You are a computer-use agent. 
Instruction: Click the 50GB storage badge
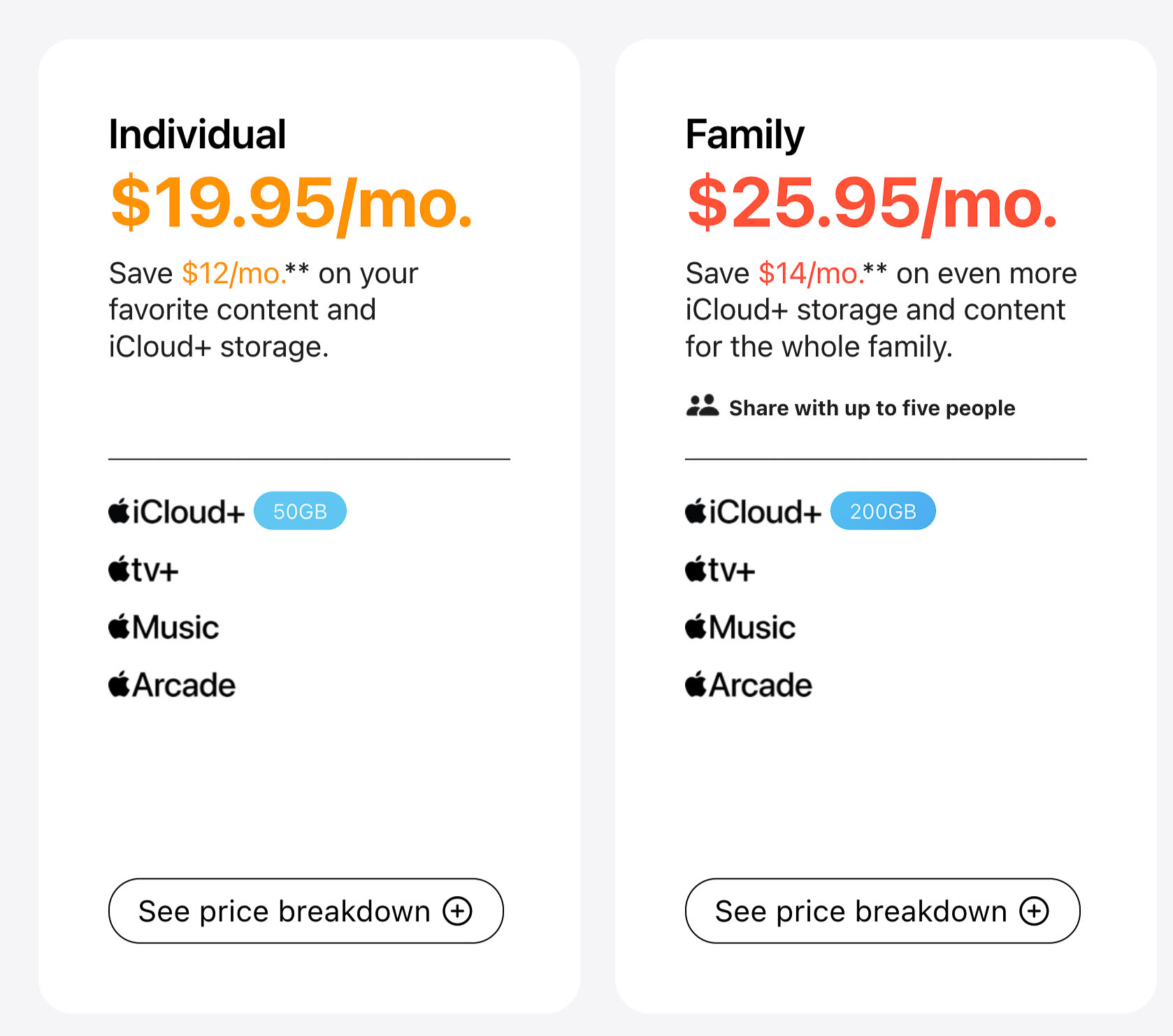point(300,511)
